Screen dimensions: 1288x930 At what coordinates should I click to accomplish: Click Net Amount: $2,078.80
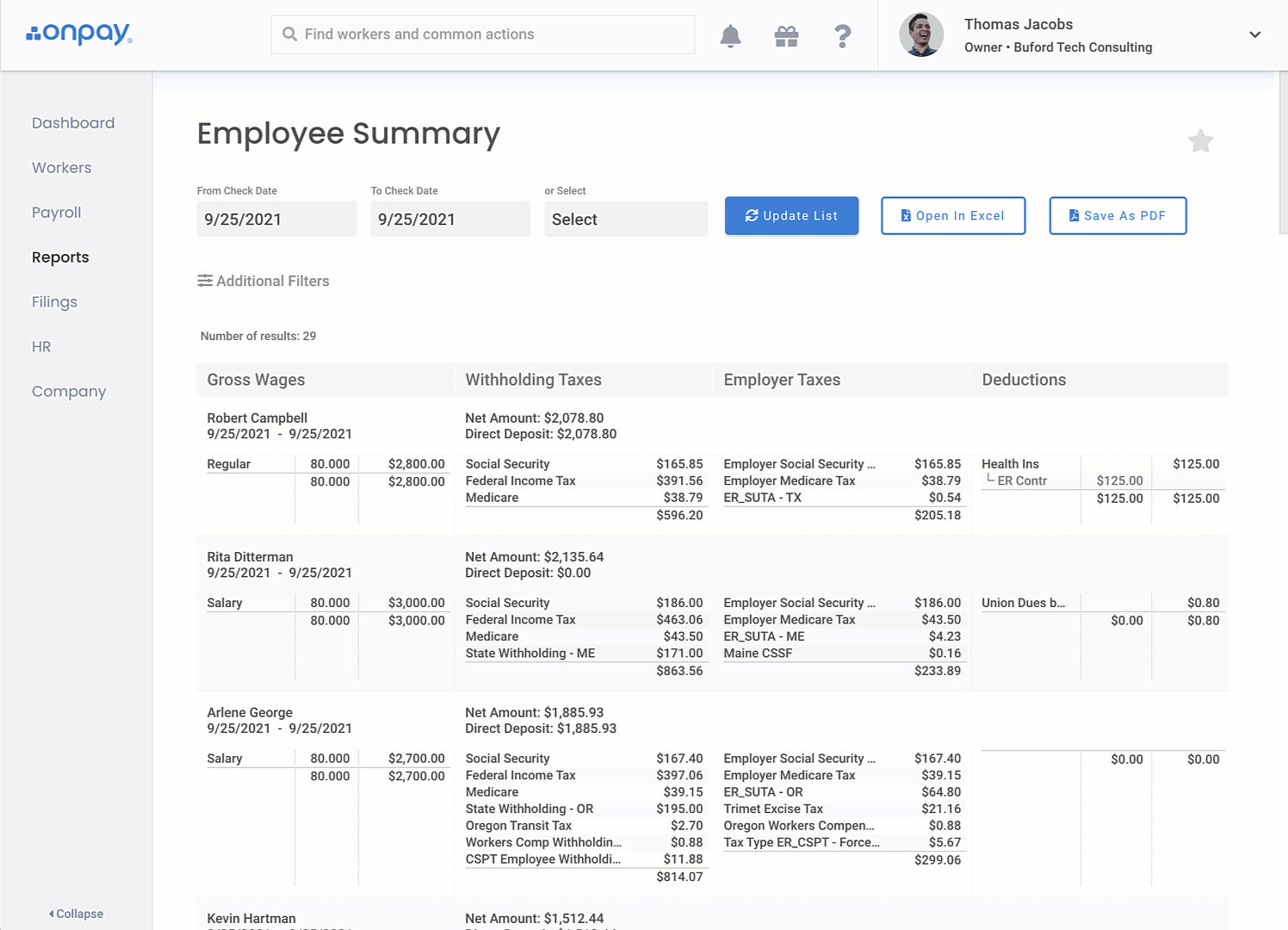tap(534, 418)
